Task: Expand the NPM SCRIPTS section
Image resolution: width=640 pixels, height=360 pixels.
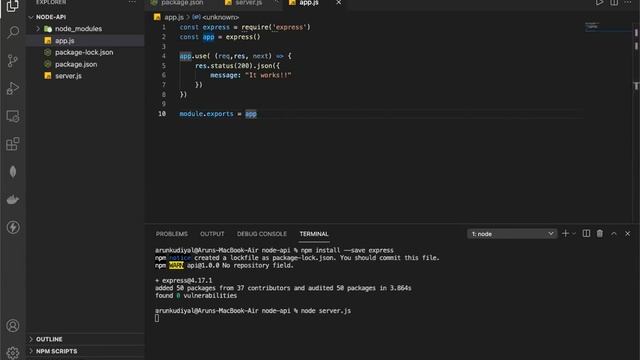Action: 85,351
